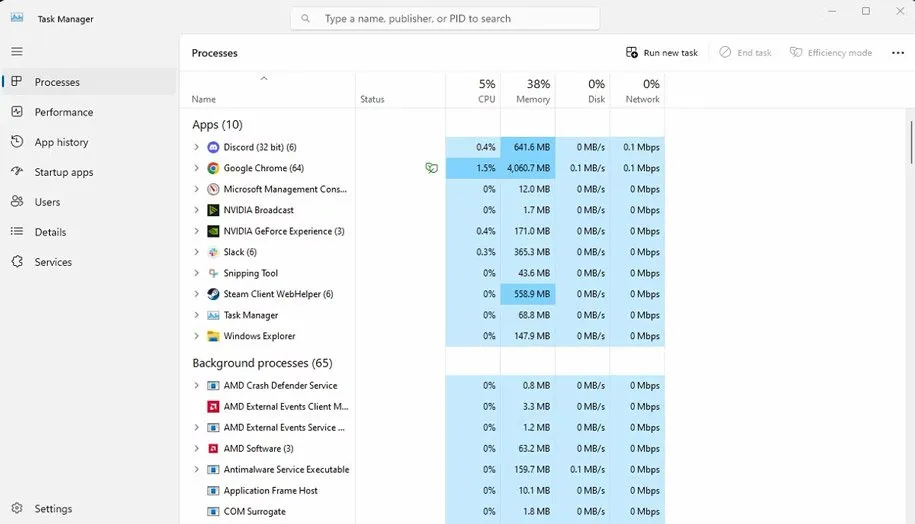This screenshot has width=915, height=524.
Task: Open the three-dot more options menu
Action: pyautogui.click(x=897, y=53)
